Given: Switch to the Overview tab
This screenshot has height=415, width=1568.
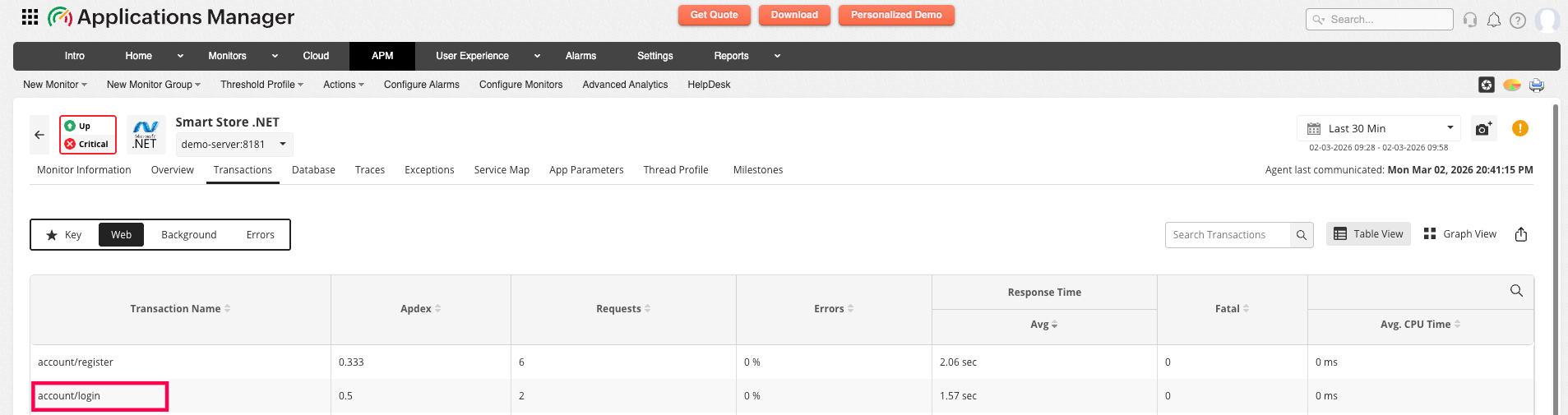Looking at the screenshot, I should (x=173, y=170).
